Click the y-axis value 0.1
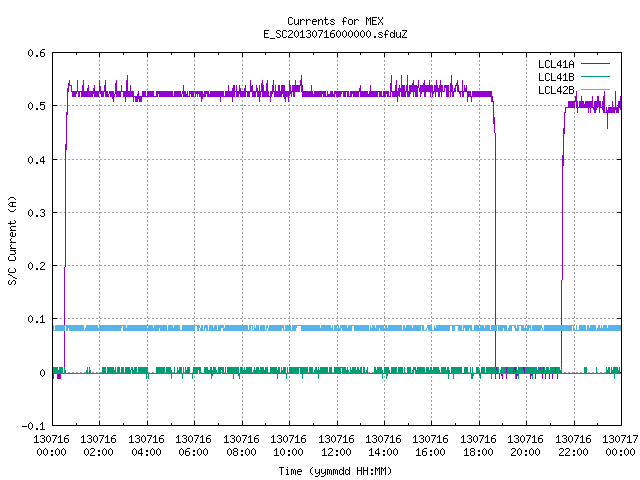The image size is (640, 480). 36,319
